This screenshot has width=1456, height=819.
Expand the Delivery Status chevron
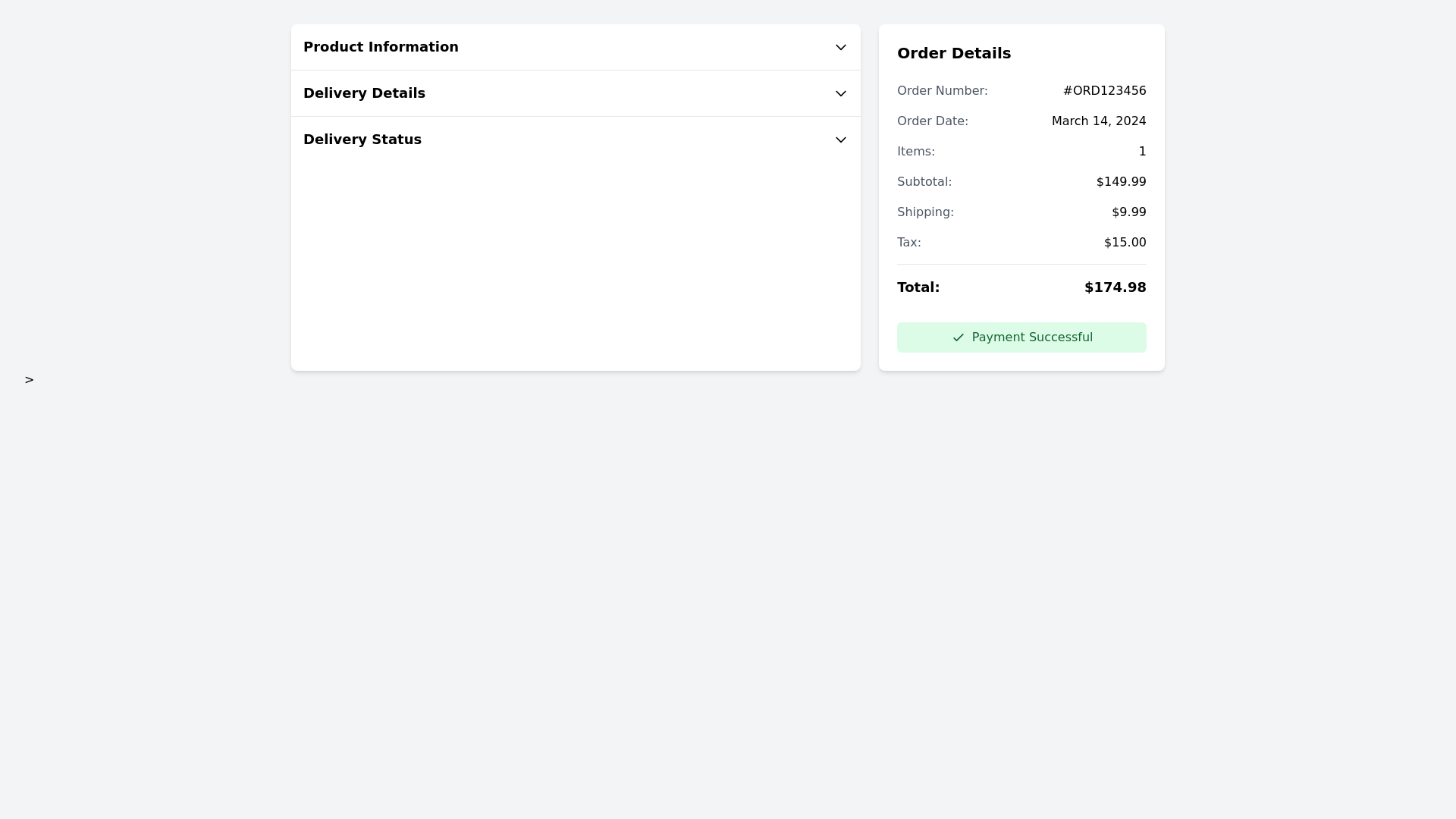coord(840,140)
